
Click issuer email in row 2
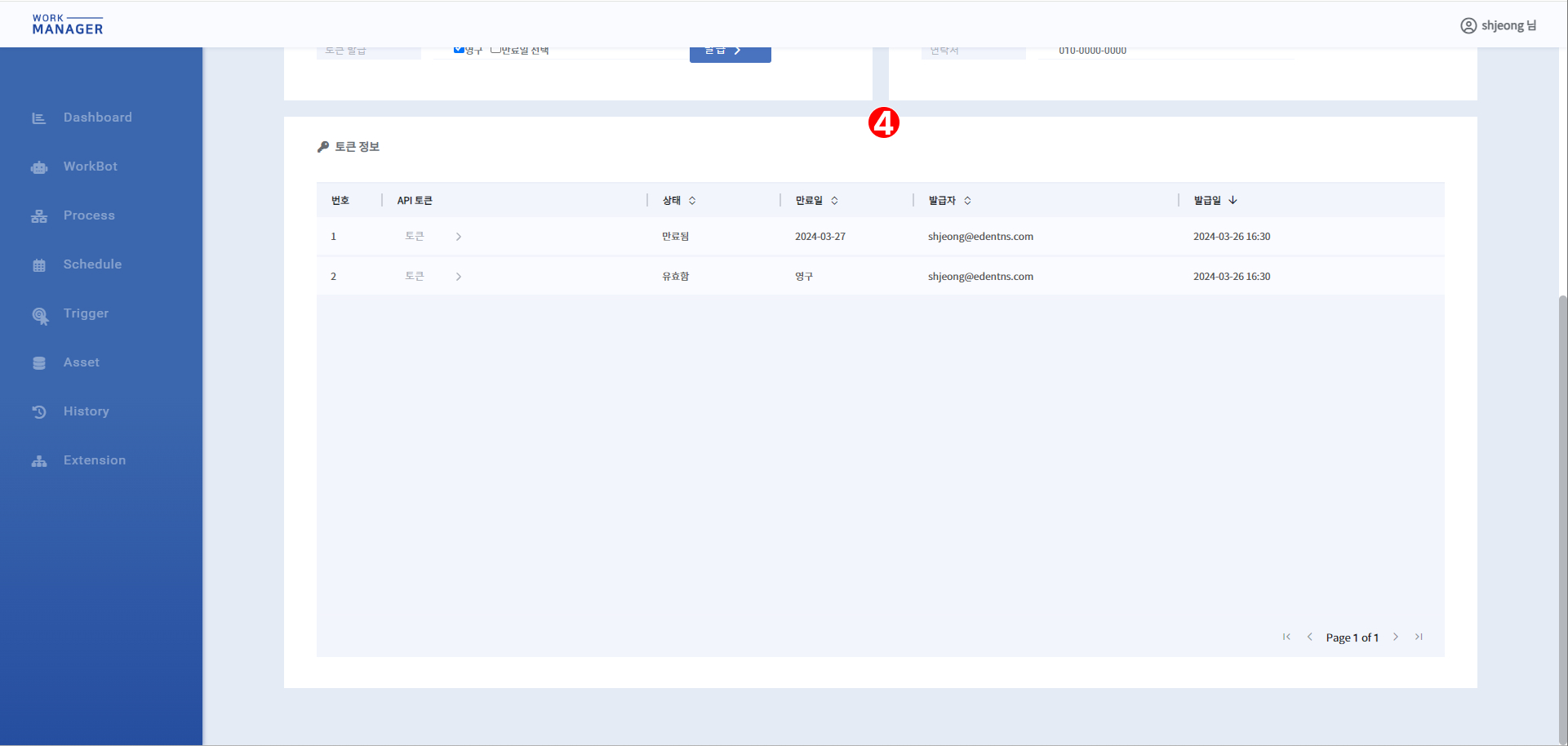pyautogui.click(x=980, y=277)
